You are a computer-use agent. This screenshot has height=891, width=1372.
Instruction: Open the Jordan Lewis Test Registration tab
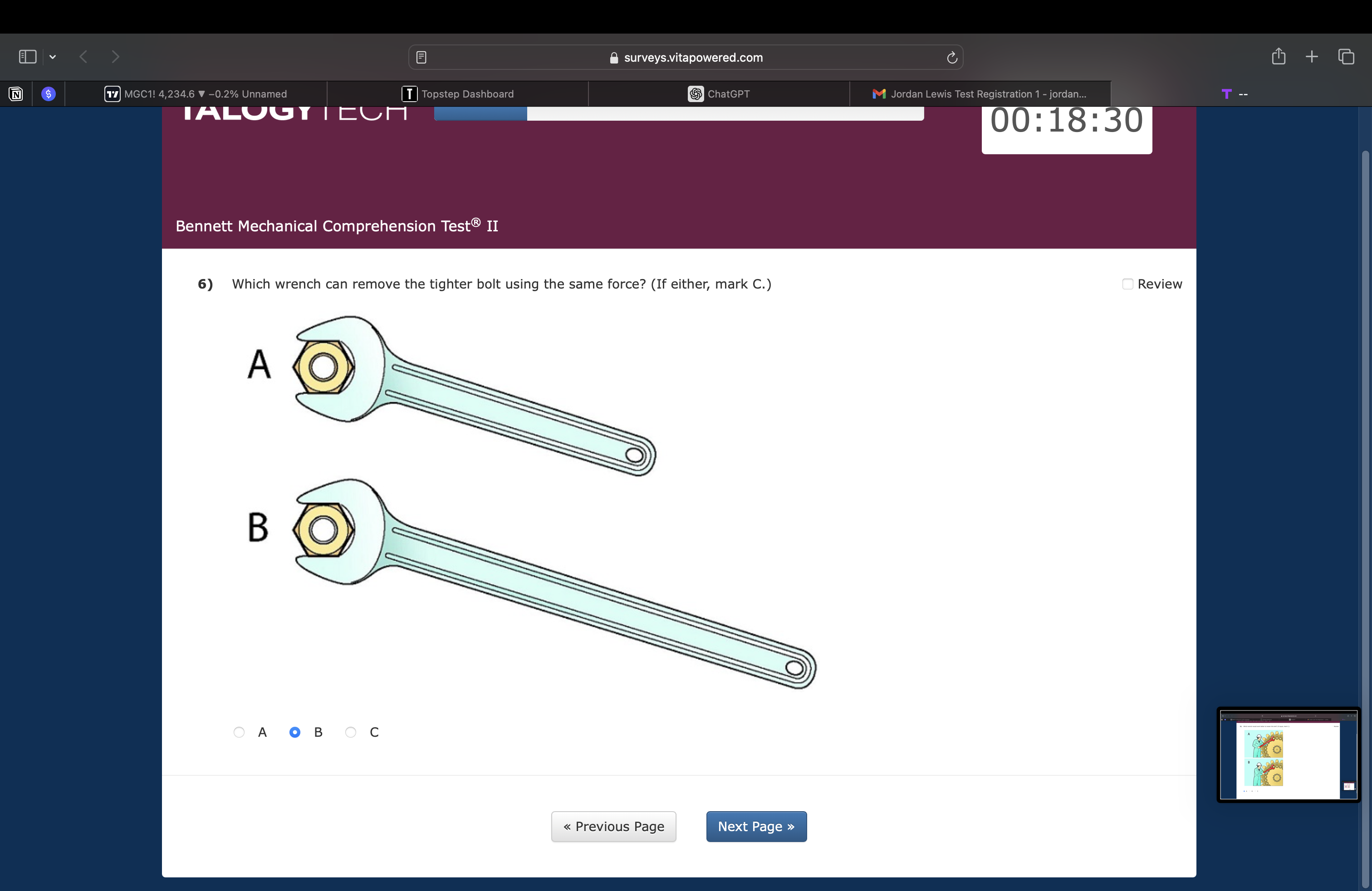pos(980,94)
